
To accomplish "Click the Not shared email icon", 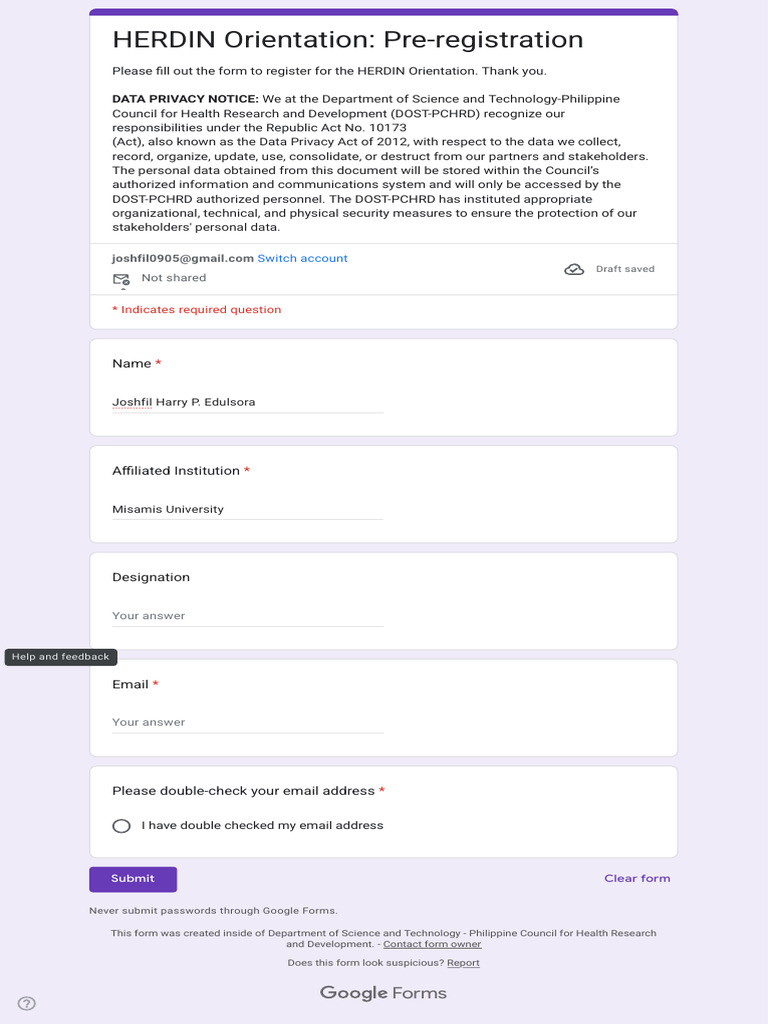I will click(x=121, y=279).
